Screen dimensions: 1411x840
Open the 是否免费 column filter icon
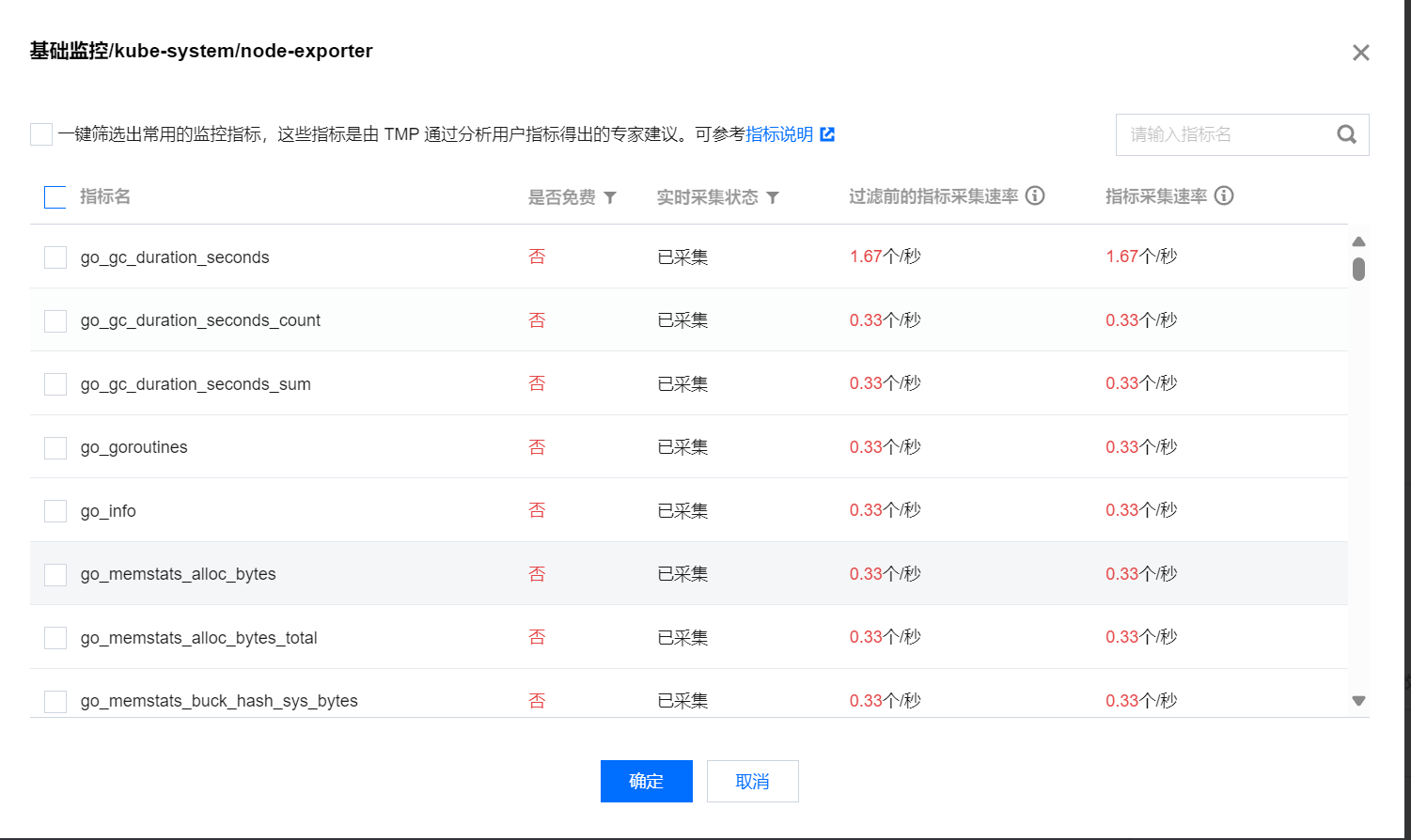pos(611,197)
